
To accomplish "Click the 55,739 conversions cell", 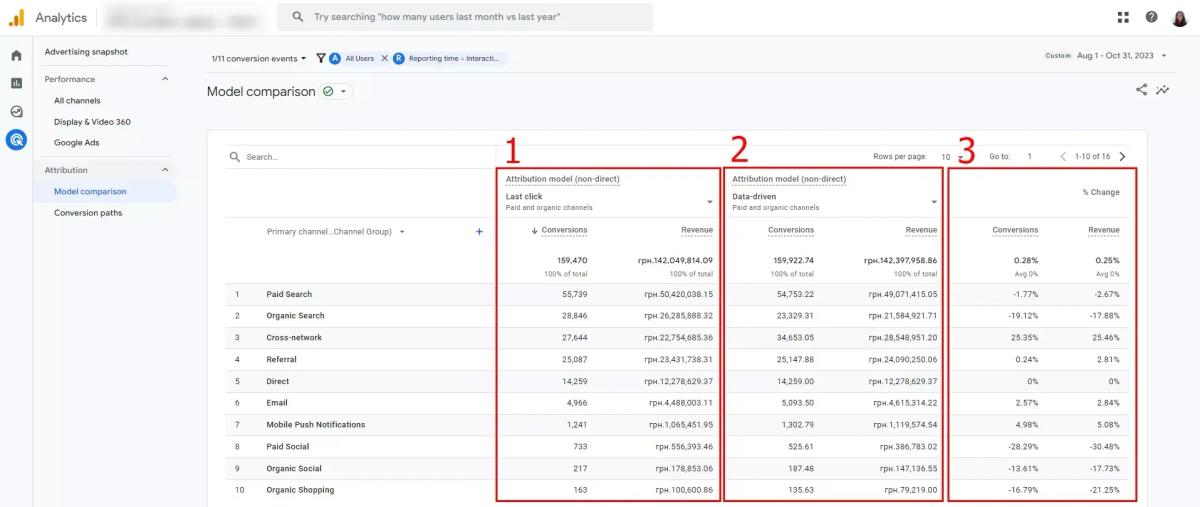I will tap(574, 294).
